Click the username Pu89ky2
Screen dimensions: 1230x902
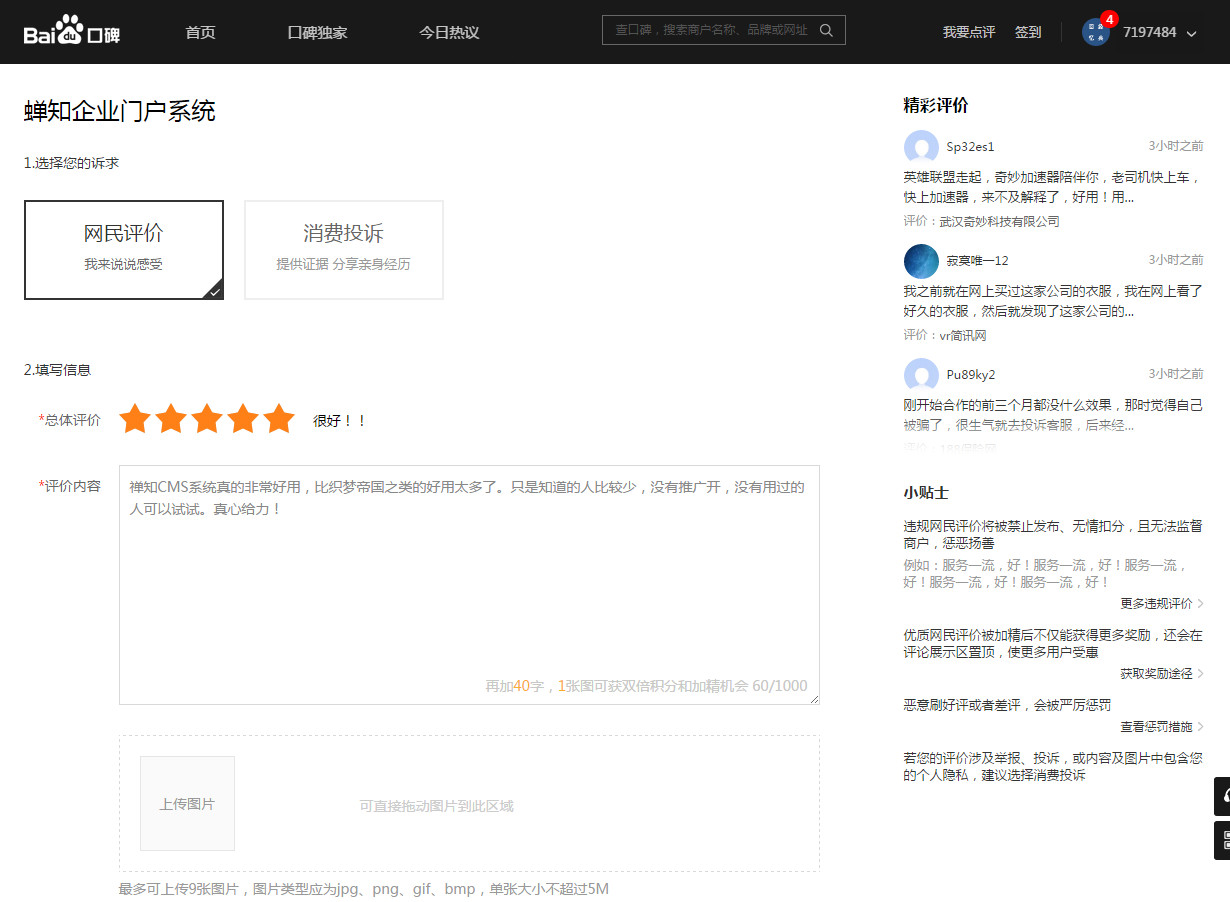coord(971,375)
